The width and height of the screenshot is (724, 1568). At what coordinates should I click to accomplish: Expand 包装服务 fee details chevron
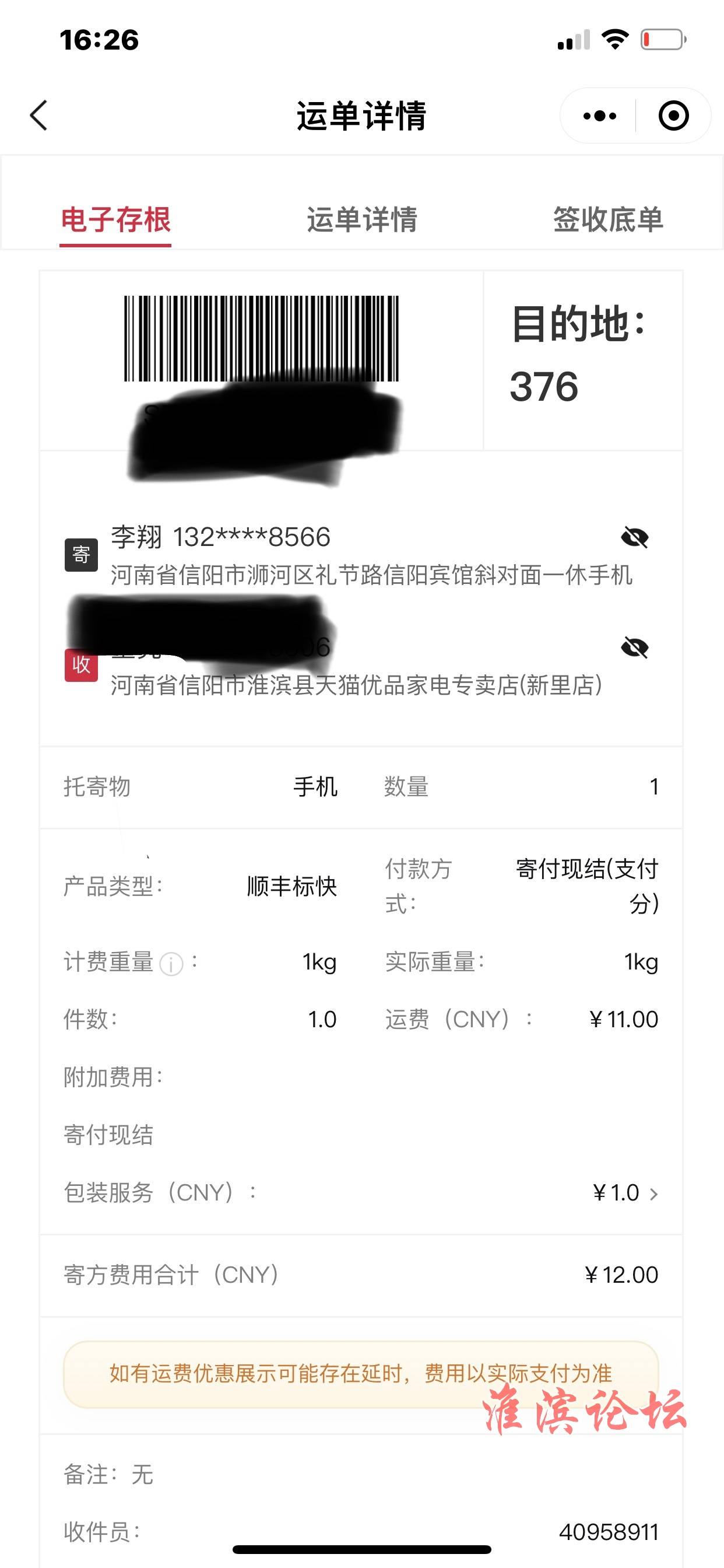[653, 1193]
